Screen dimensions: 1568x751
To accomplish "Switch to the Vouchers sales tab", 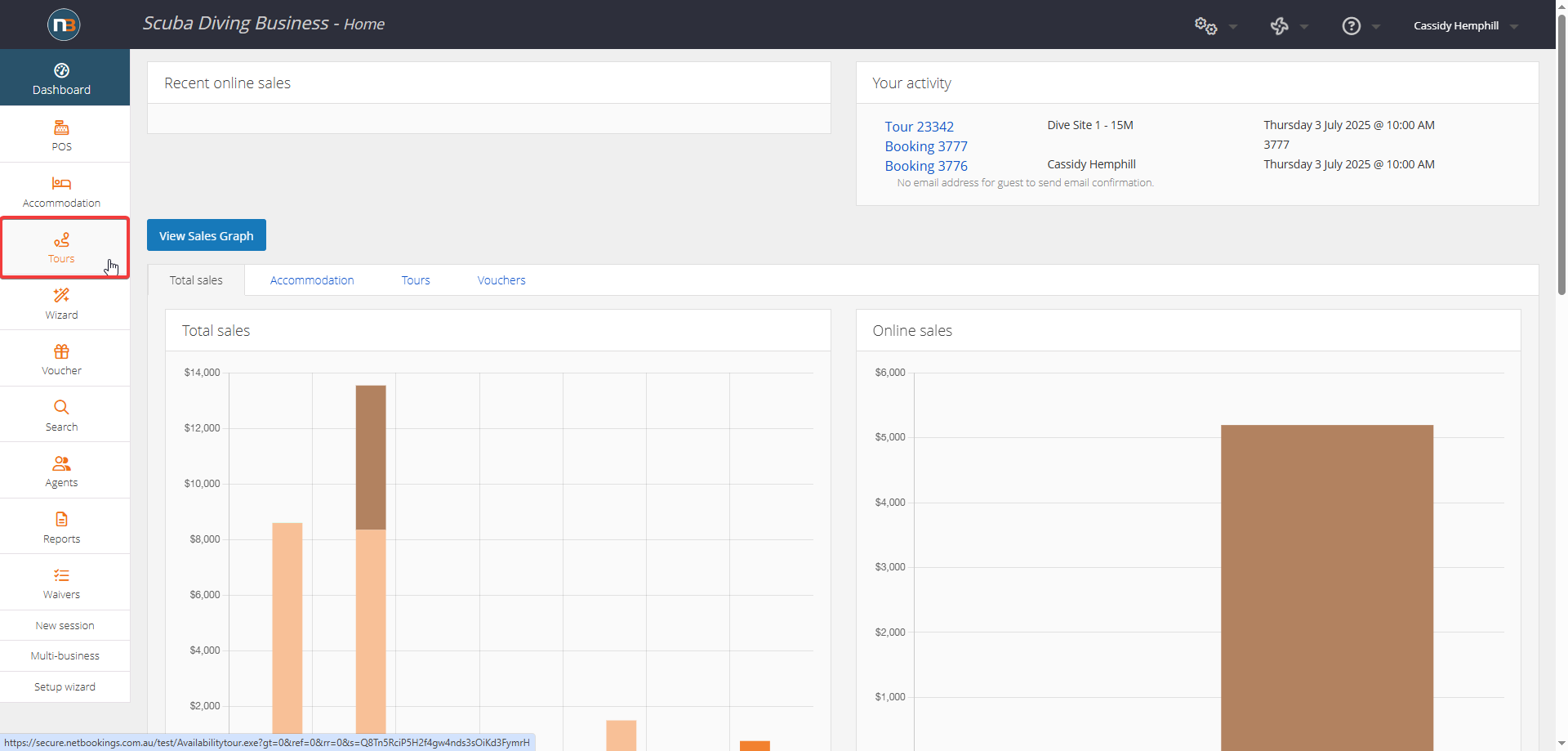I will point(501,280).
